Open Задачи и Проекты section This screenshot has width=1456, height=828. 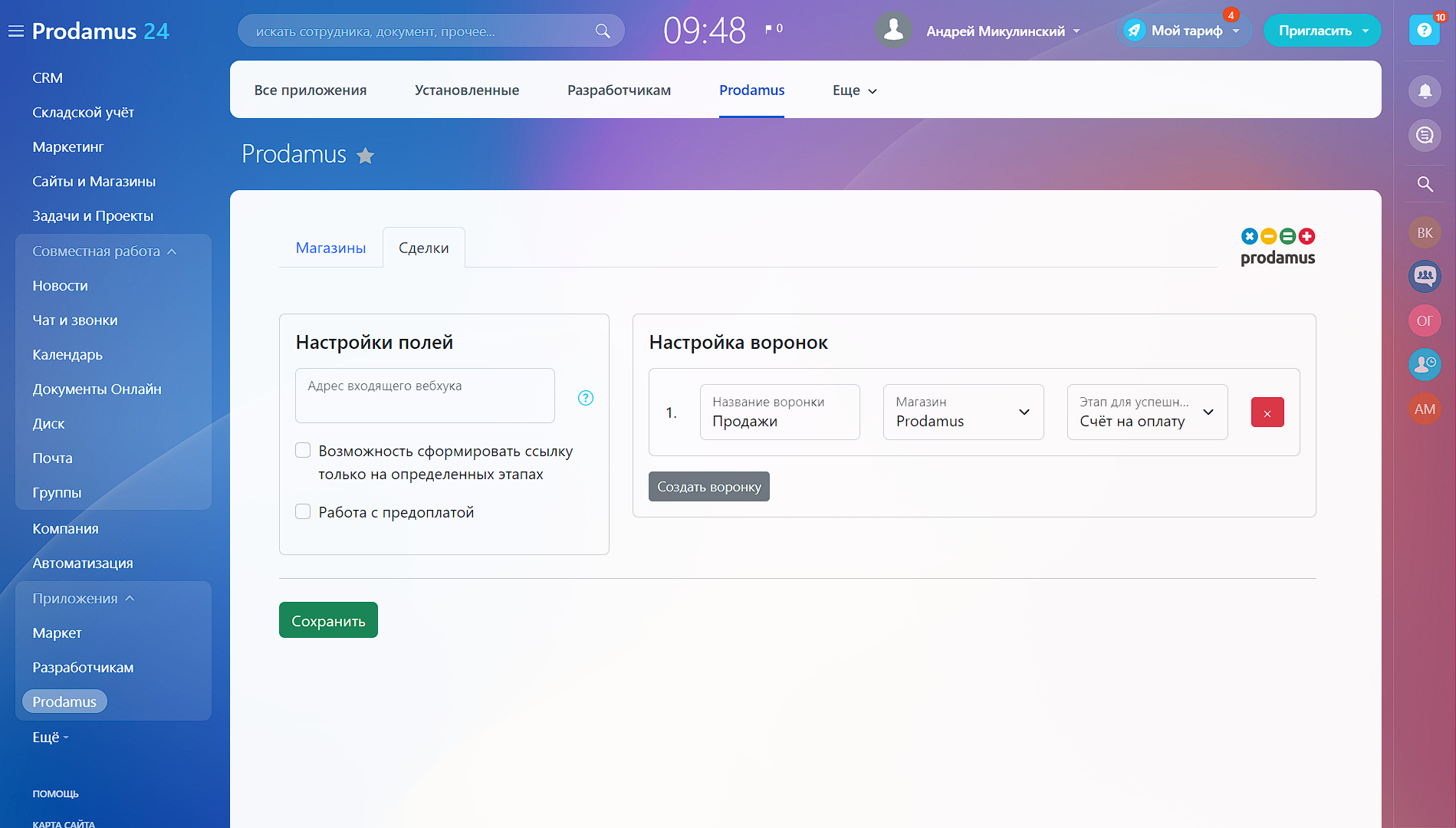pos(93,216)
